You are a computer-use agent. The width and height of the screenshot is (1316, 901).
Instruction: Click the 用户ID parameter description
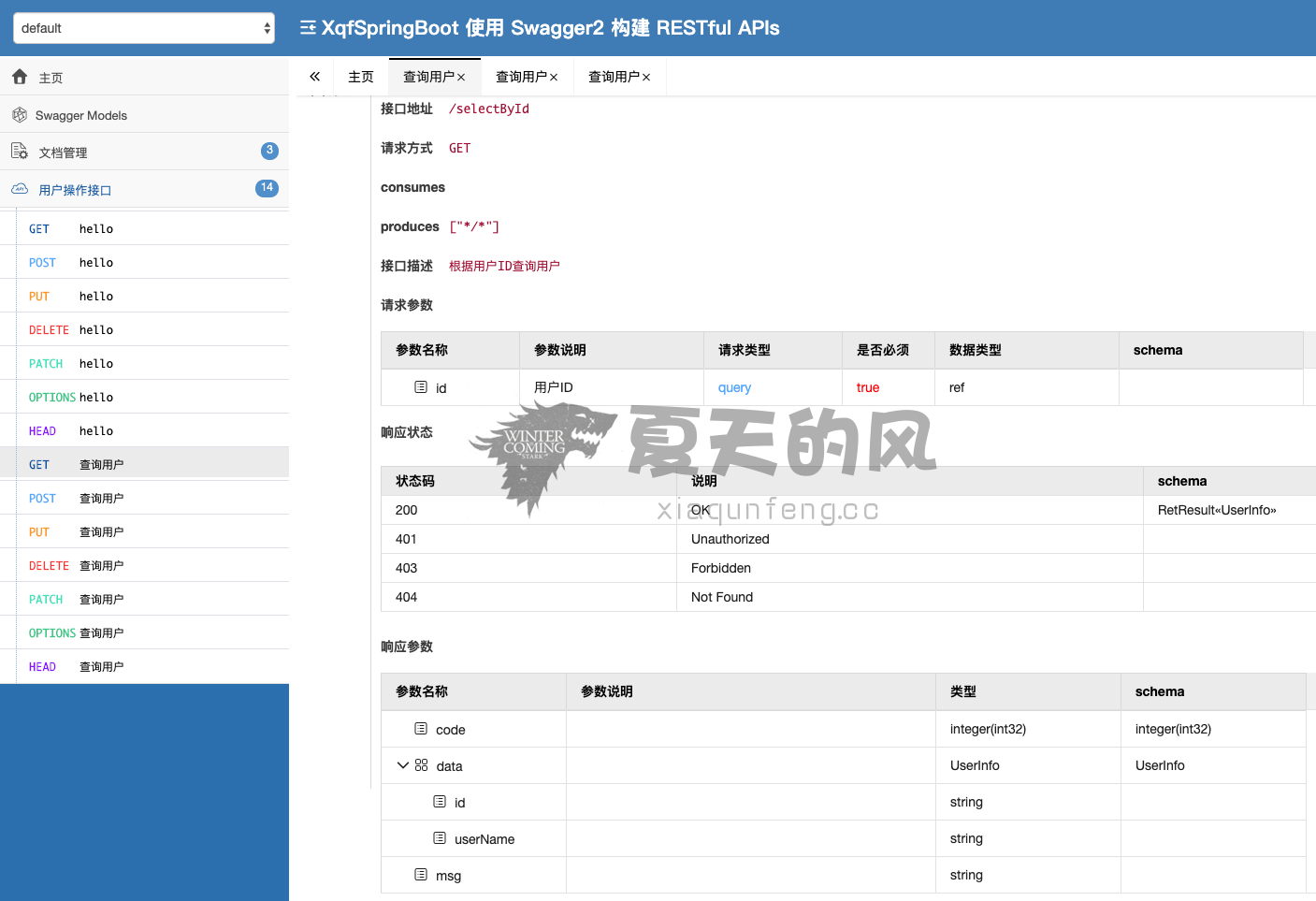point(554,387)
